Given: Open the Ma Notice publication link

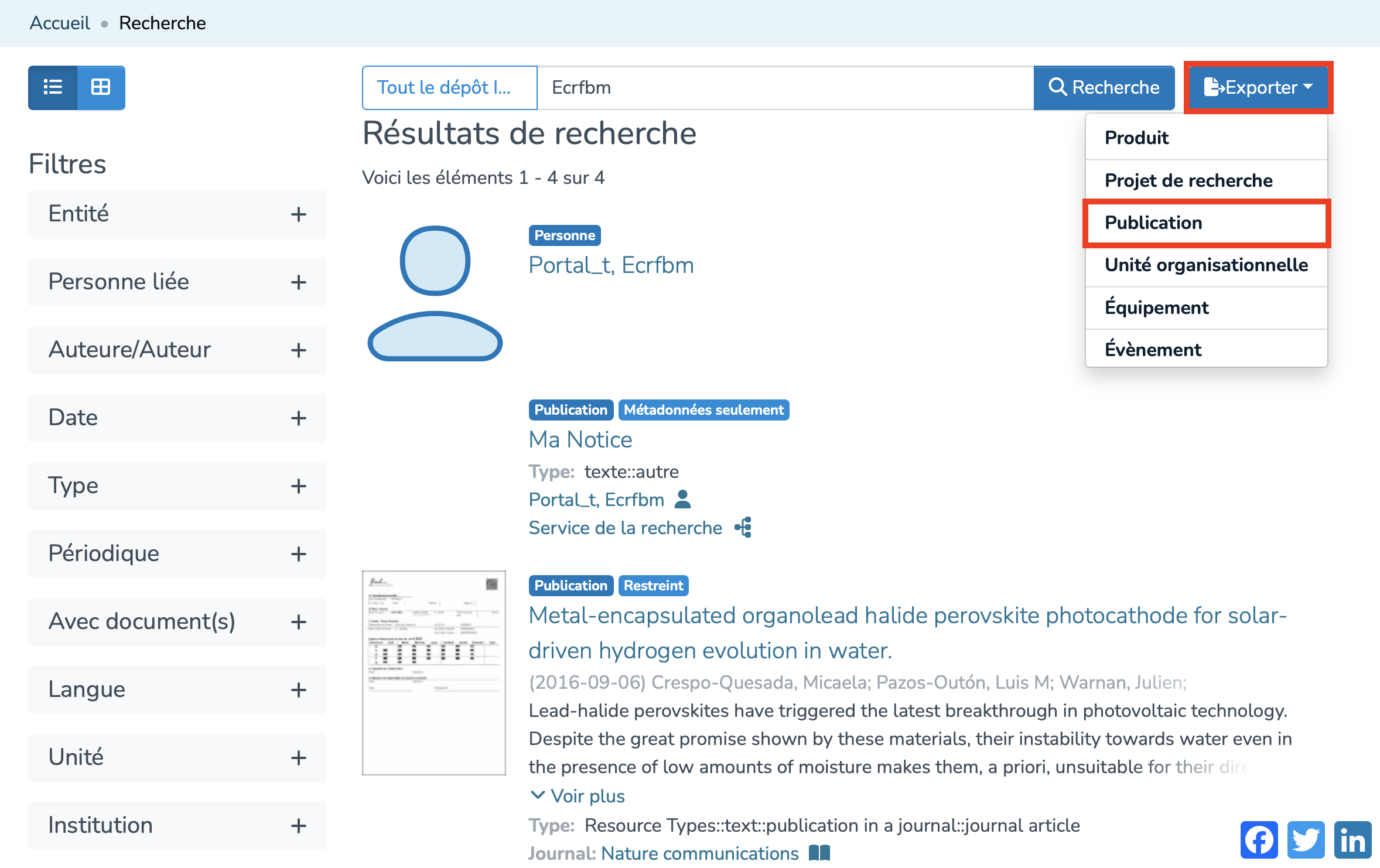Looking at the screenshot, I should [580, 440].
